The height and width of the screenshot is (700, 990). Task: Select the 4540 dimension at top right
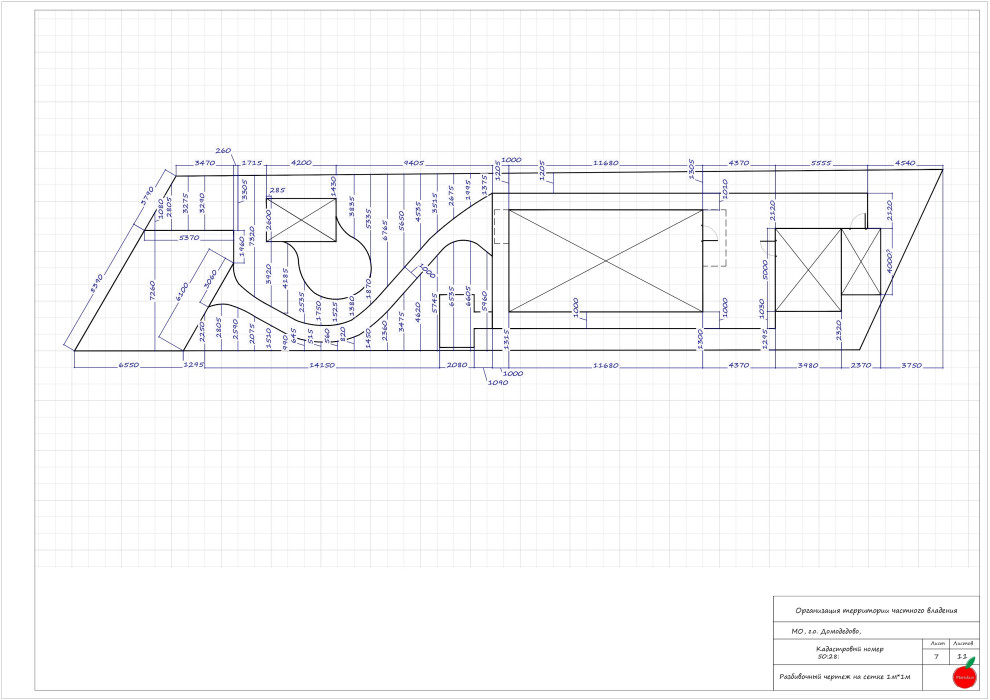[x=907, y=162]
